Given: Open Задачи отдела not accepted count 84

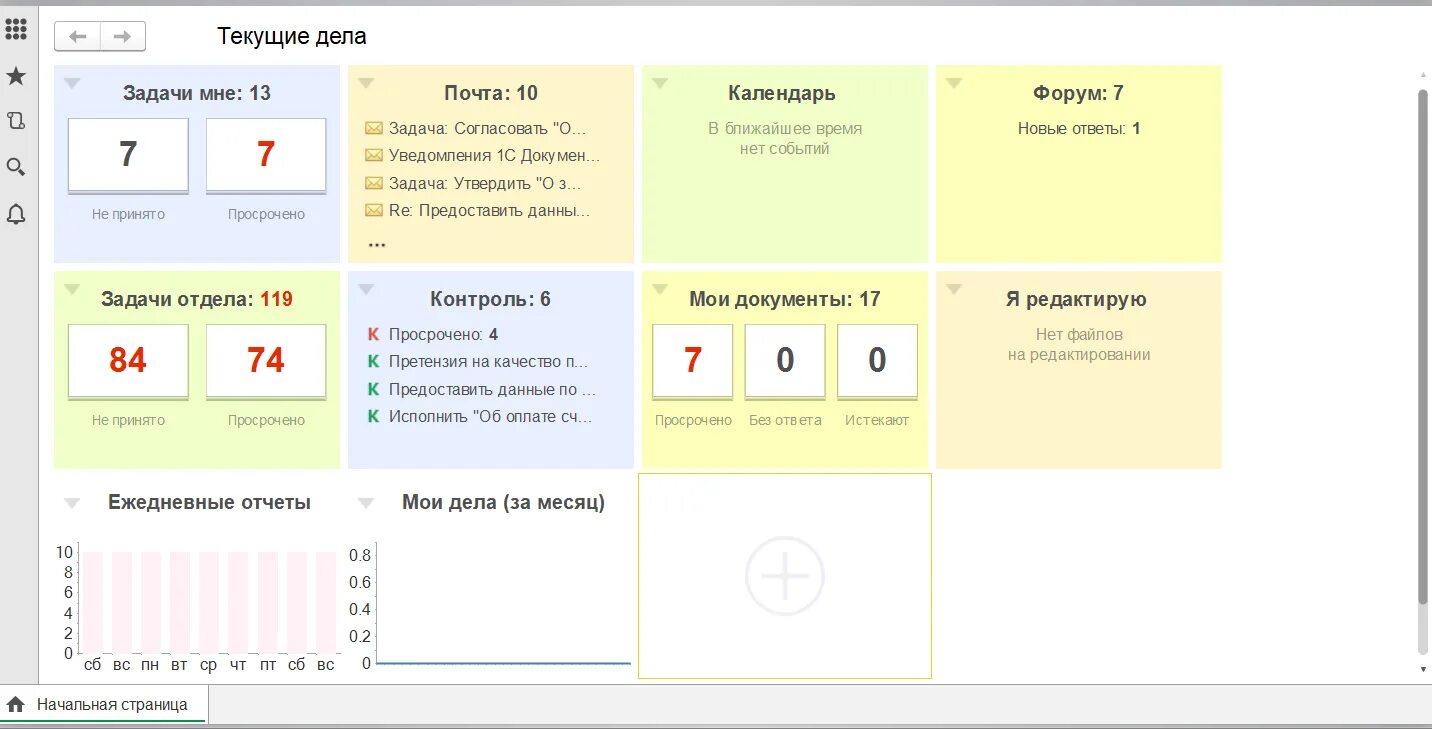Looking at the screenshot, I should coord(128,361).
